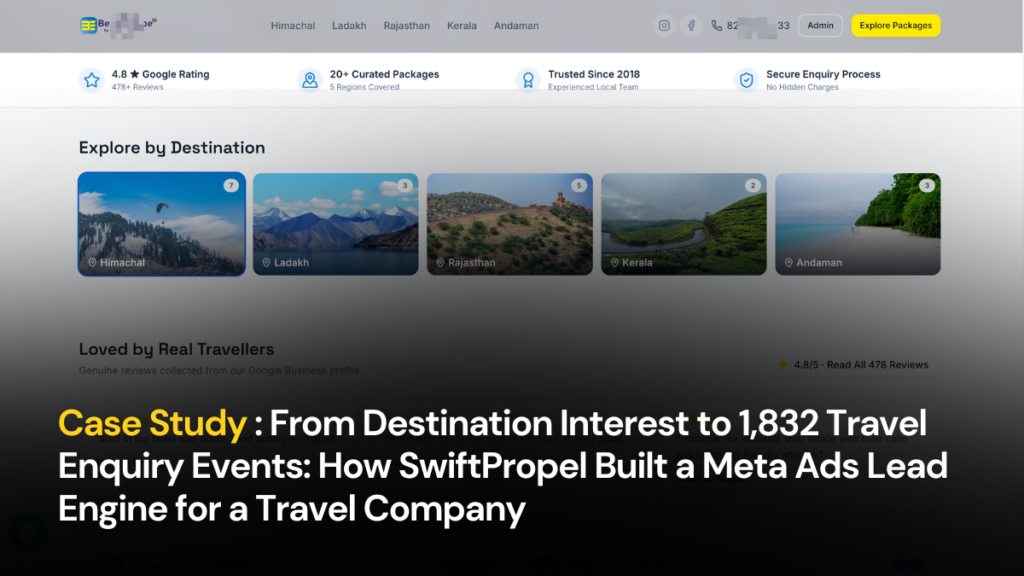This screenshot has height=576, width=1024.
Task: Click the Admin button
Action: coord(820,25)
